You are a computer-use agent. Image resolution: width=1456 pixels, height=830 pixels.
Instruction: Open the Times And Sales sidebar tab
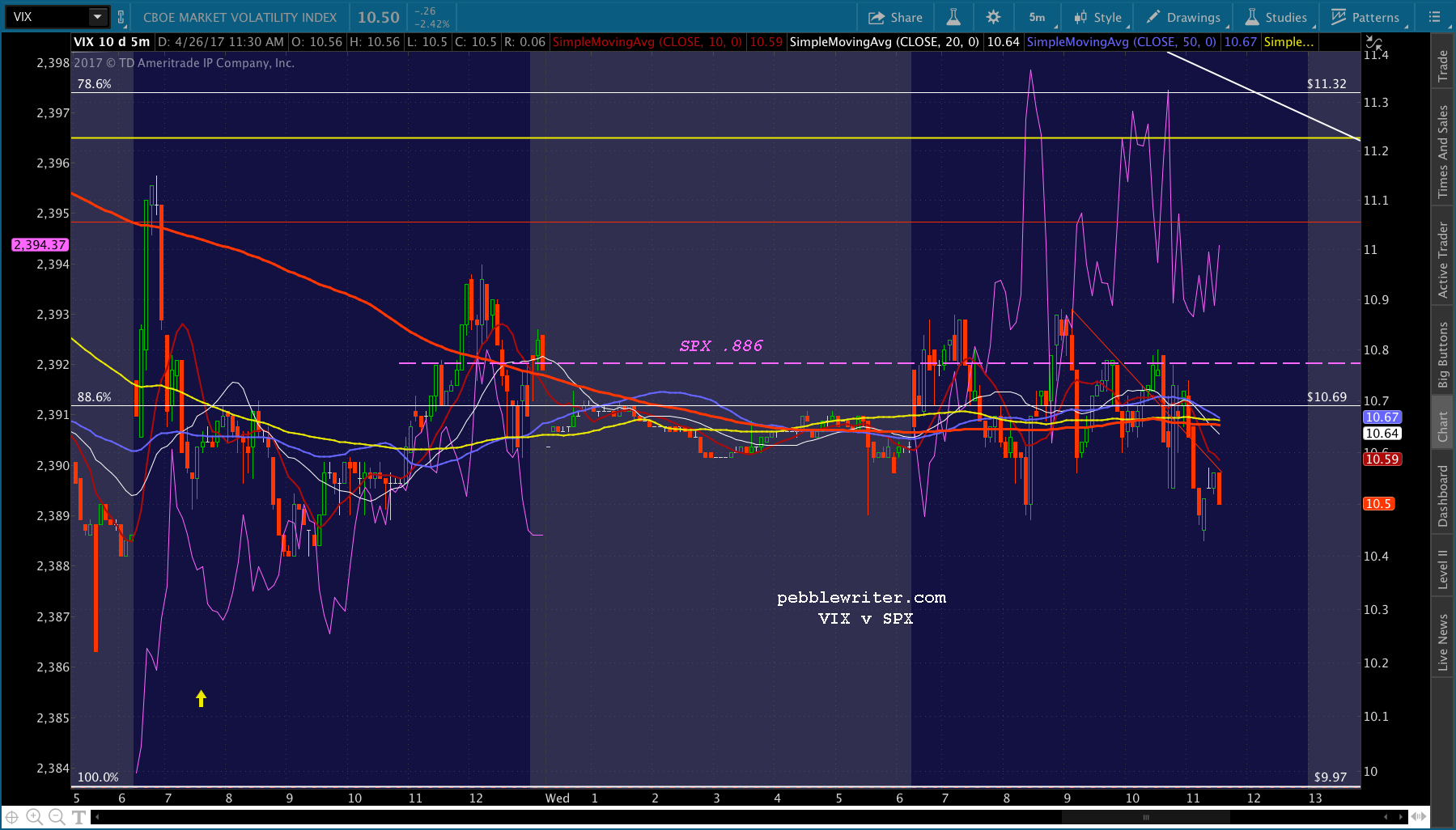(x=1442, y=151)
